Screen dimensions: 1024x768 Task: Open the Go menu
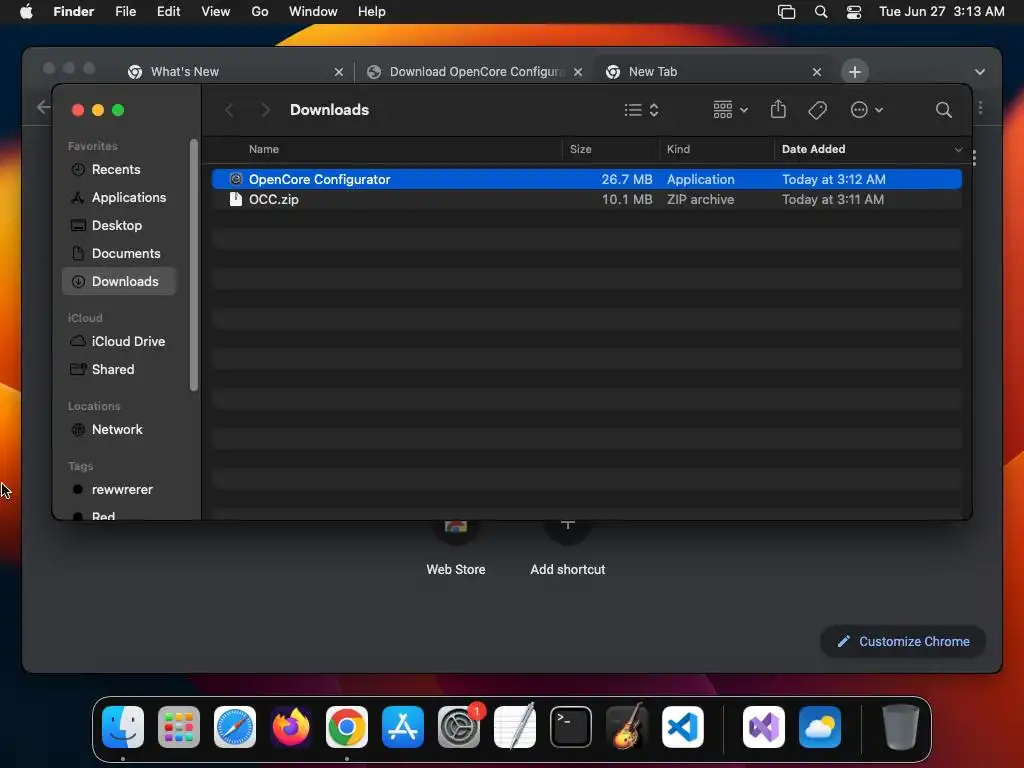(x=260, y=12)
